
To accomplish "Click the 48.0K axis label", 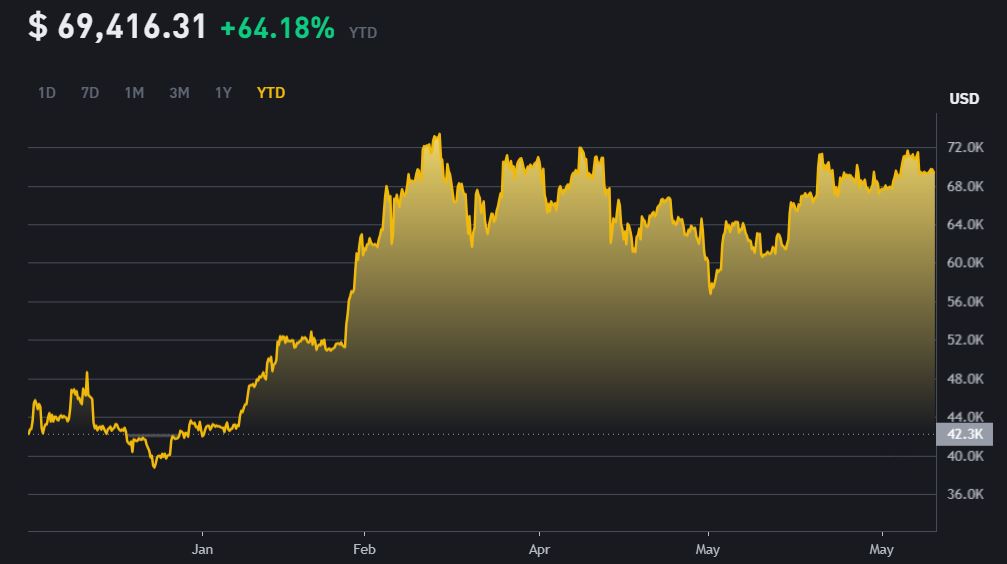I will (965, 378).
